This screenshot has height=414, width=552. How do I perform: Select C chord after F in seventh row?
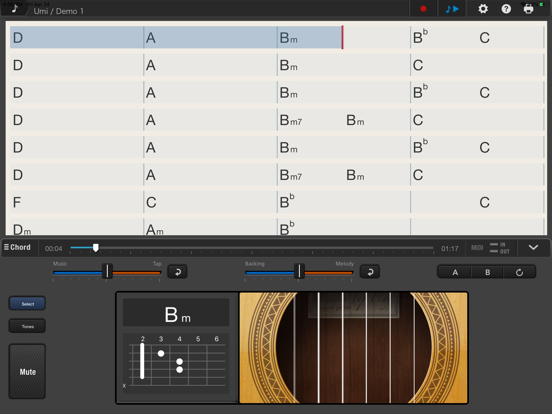pyautogui.click(x=151, y=202)
